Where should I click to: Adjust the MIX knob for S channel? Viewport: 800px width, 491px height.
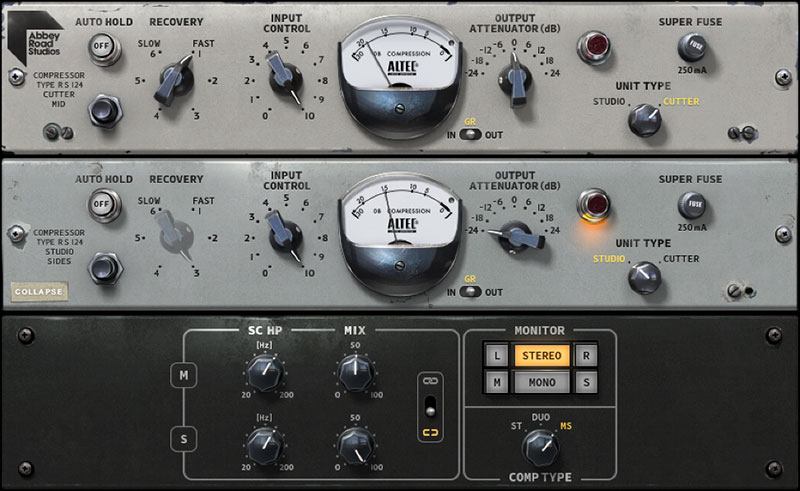coord(356,446)
